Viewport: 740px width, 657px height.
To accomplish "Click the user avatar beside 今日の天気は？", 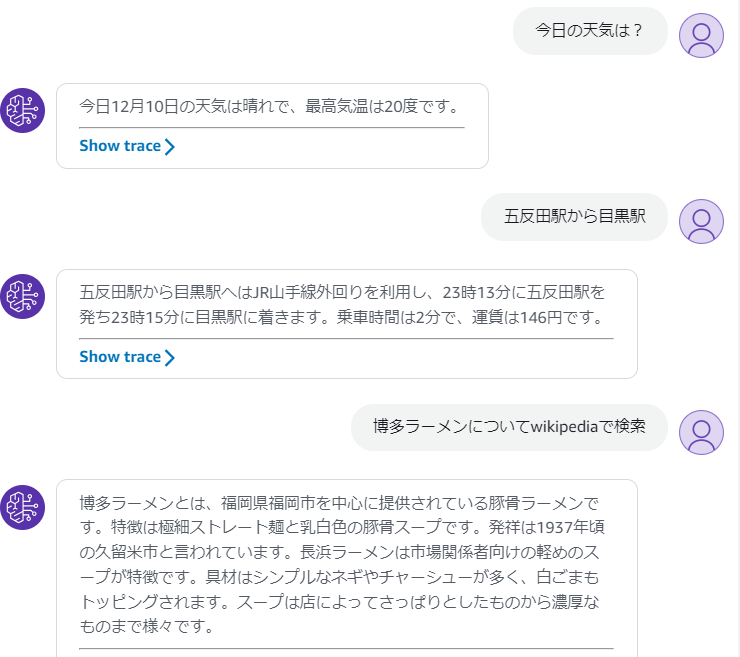I will (701, 36).
